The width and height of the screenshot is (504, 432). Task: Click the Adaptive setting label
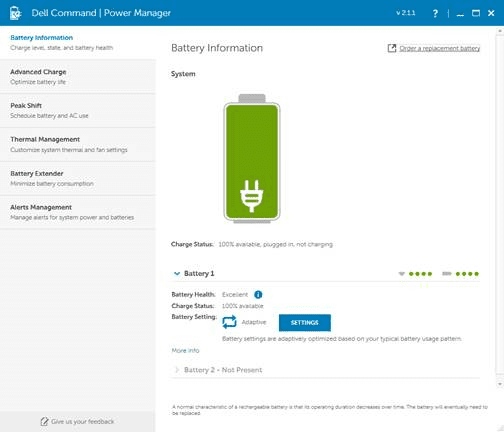point(254,322)
